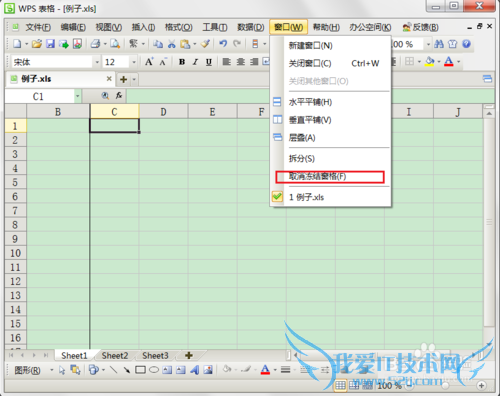
Task: Toggle center alignment
Action: [x=240, y=62]
